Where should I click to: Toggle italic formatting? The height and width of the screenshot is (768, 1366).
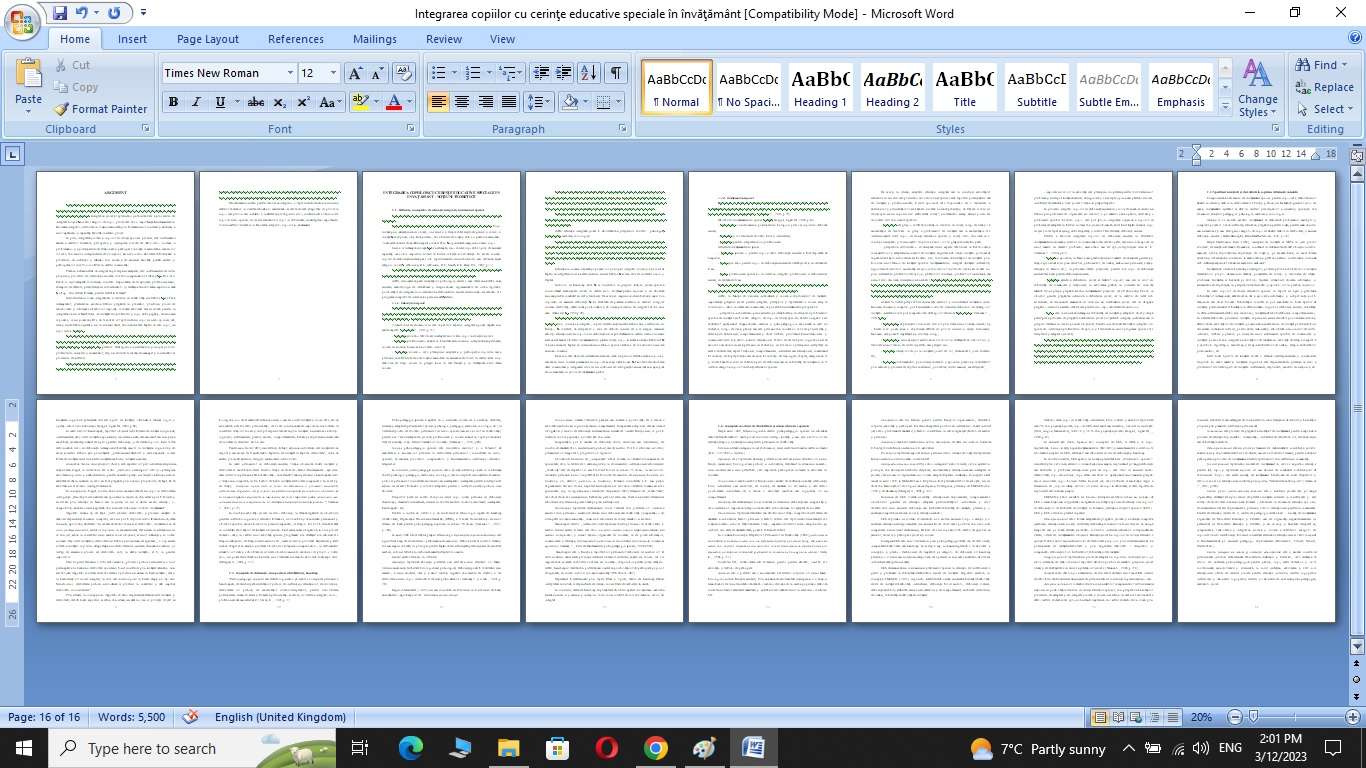(196, 102)
